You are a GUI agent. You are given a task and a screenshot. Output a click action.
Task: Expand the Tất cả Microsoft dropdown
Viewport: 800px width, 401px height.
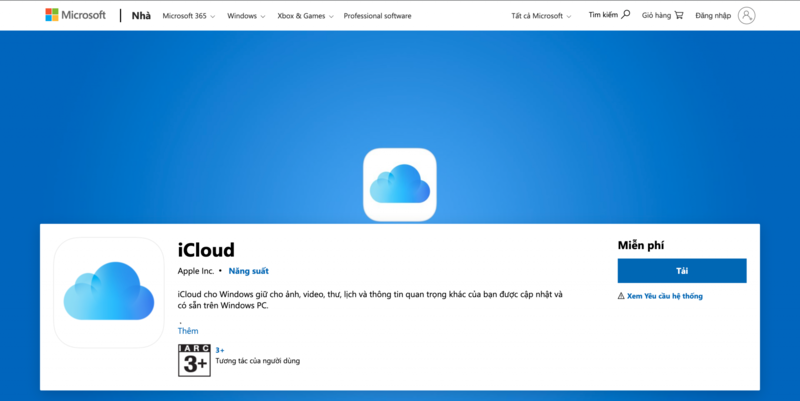541,16
